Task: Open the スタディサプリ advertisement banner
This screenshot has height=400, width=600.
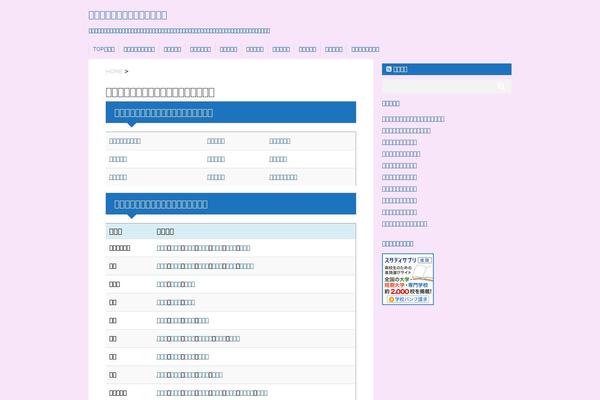Action: (408, 279)
